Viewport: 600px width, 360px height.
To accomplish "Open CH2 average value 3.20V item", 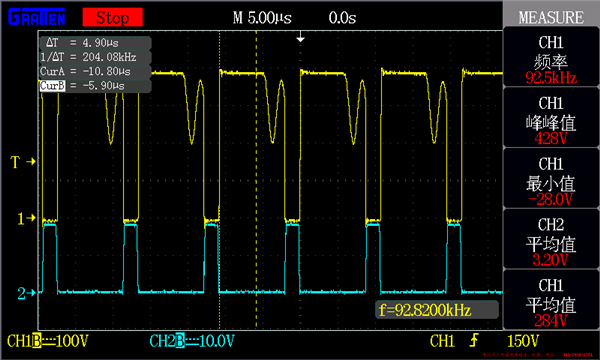I will click(x=551, y=239).
